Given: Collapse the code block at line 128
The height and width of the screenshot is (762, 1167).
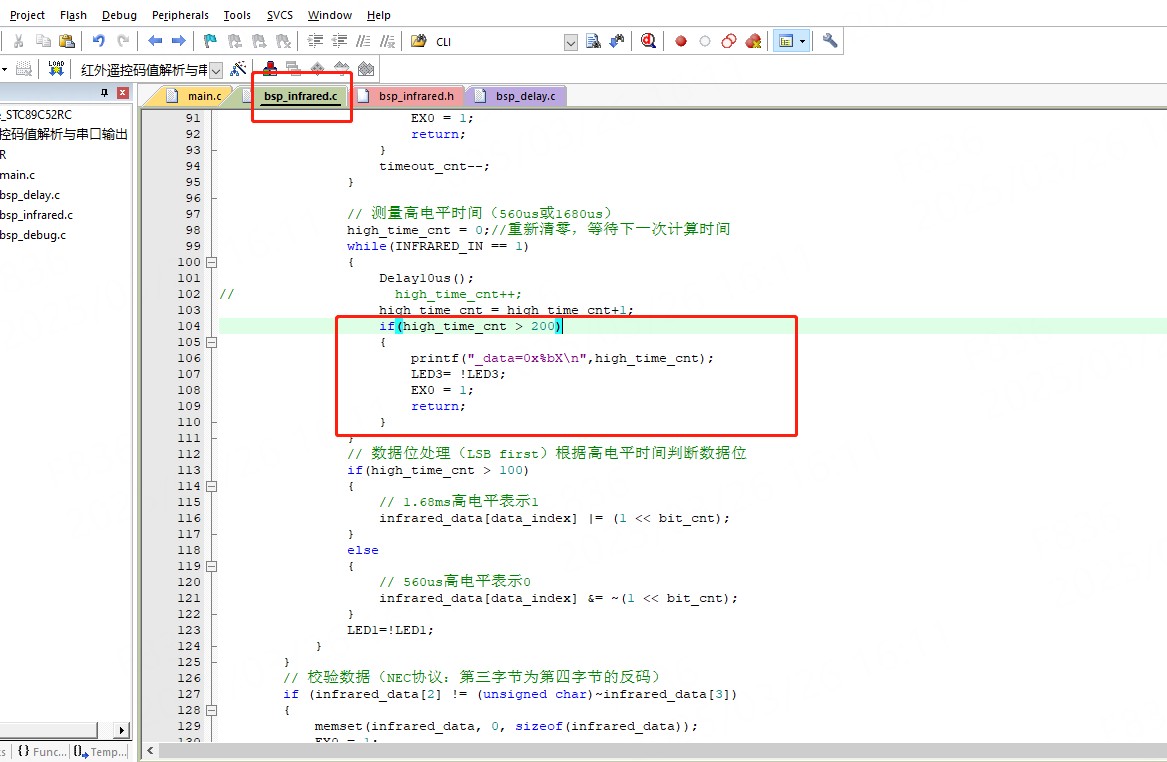Looking at the screenshot, I should pos(211,711).
